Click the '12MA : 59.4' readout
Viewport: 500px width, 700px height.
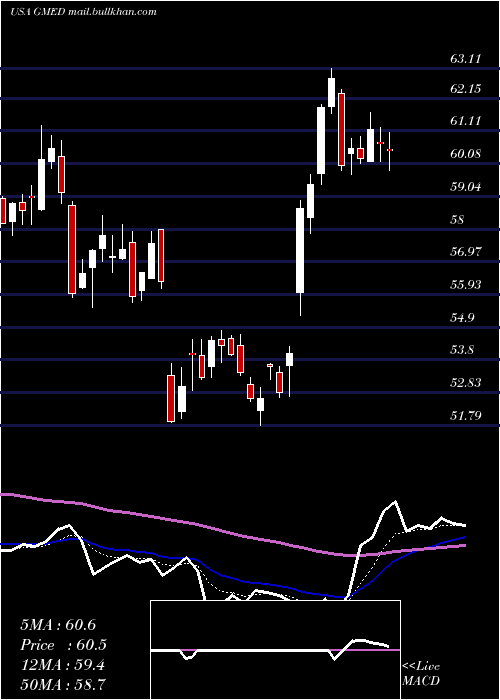[x=62, y=665]
